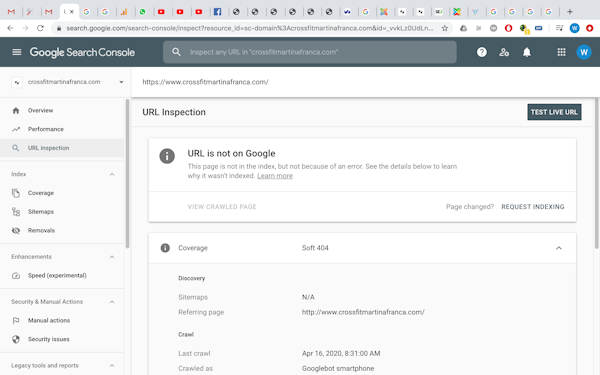Close the active Search Console tab
The image size is (600, 375).
pyautogui.click(x=72, y=12)
